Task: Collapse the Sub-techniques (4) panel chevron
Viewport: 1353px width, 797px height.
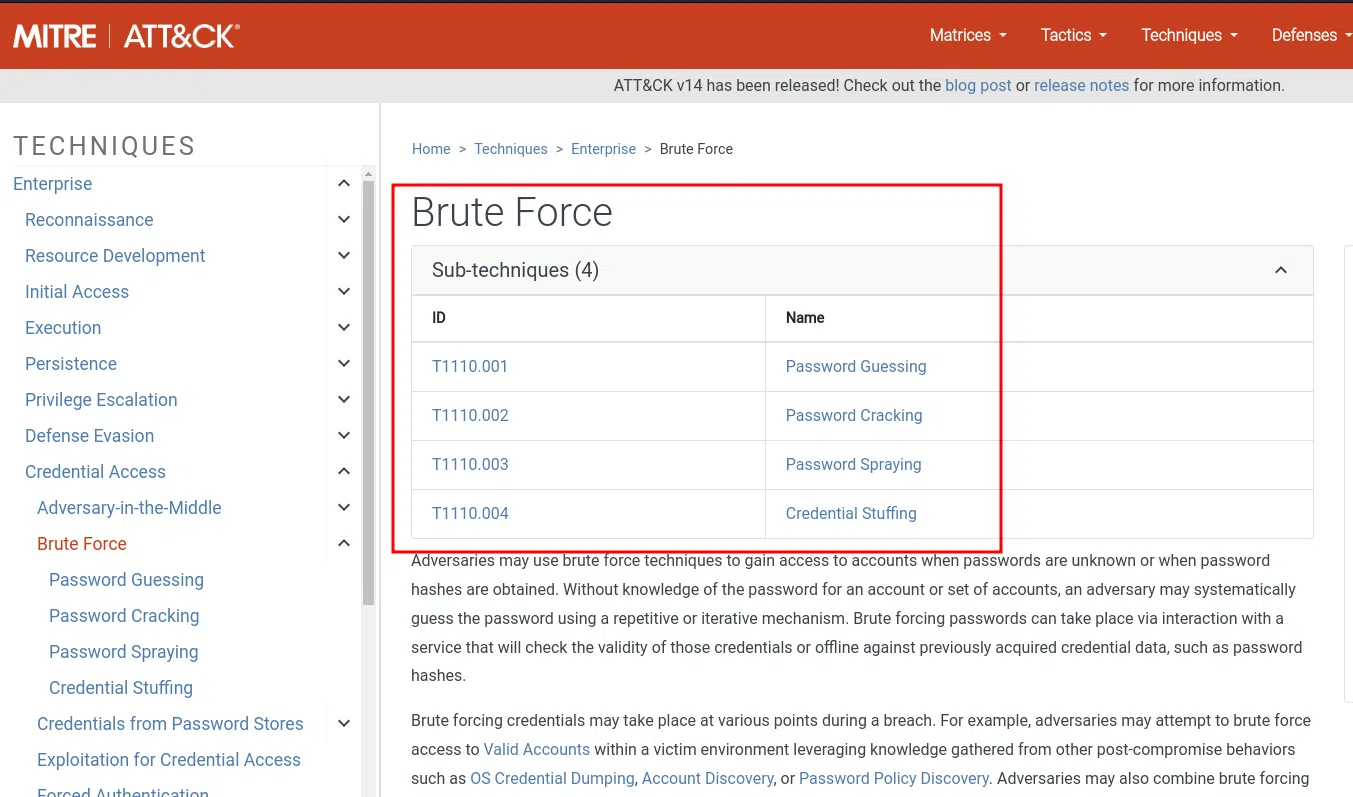Action: (x=1280, y=270)
